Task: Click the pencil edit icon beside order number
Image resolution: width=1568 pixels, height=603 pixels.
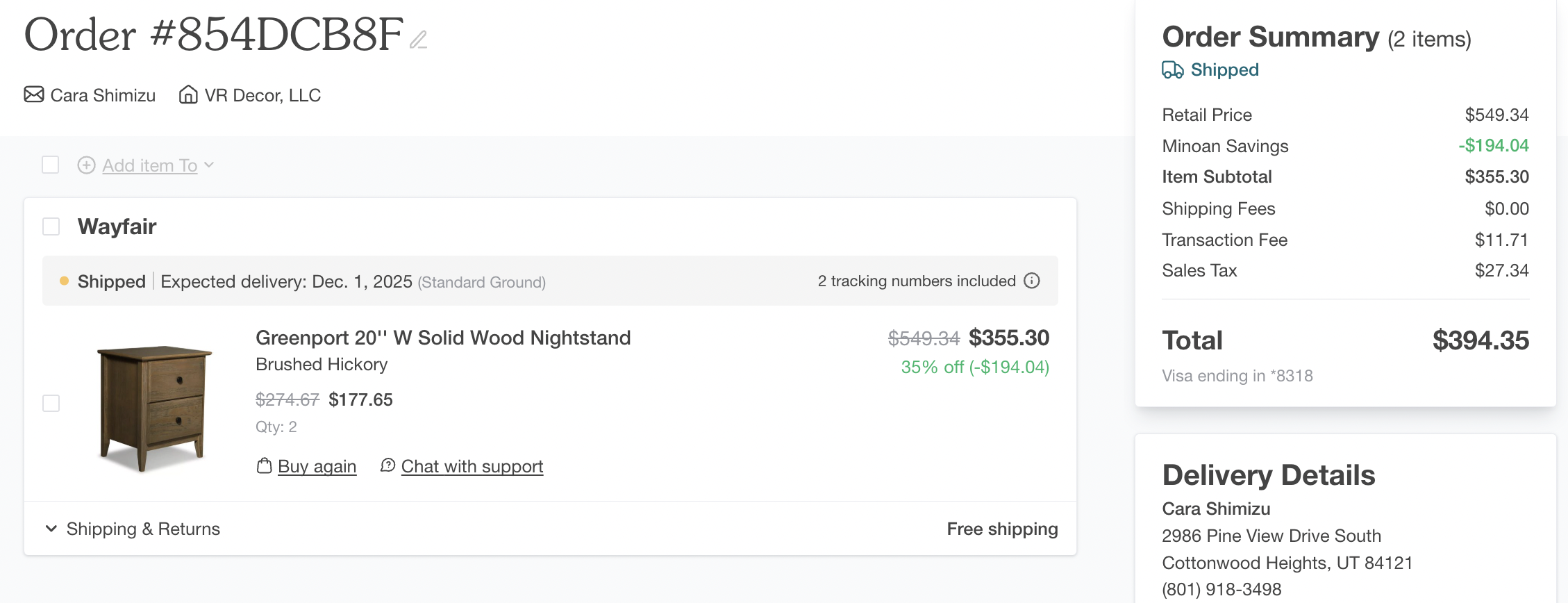Action: pyautogui.click(x=418, y=40)
